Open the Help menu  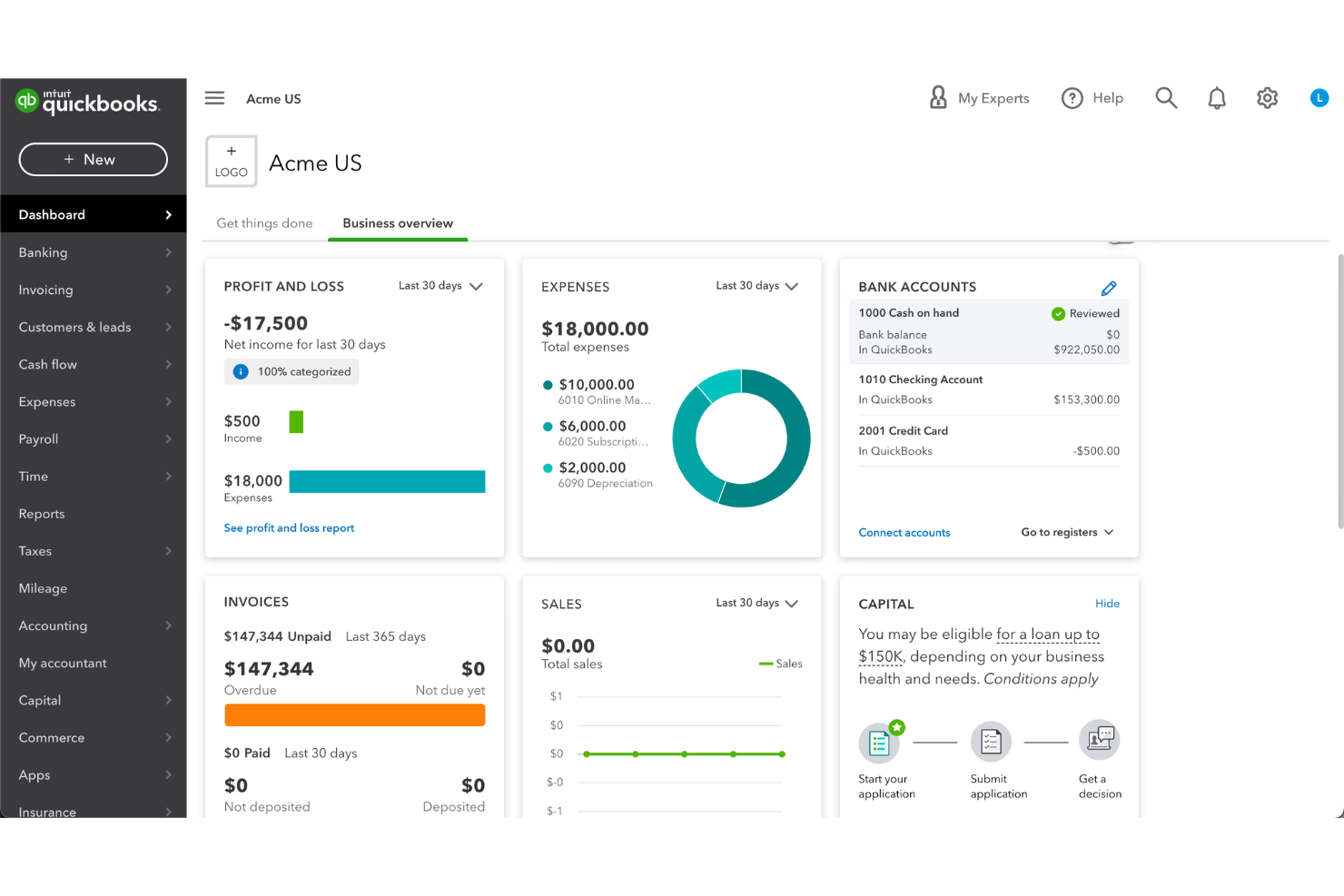(1092, 98)
